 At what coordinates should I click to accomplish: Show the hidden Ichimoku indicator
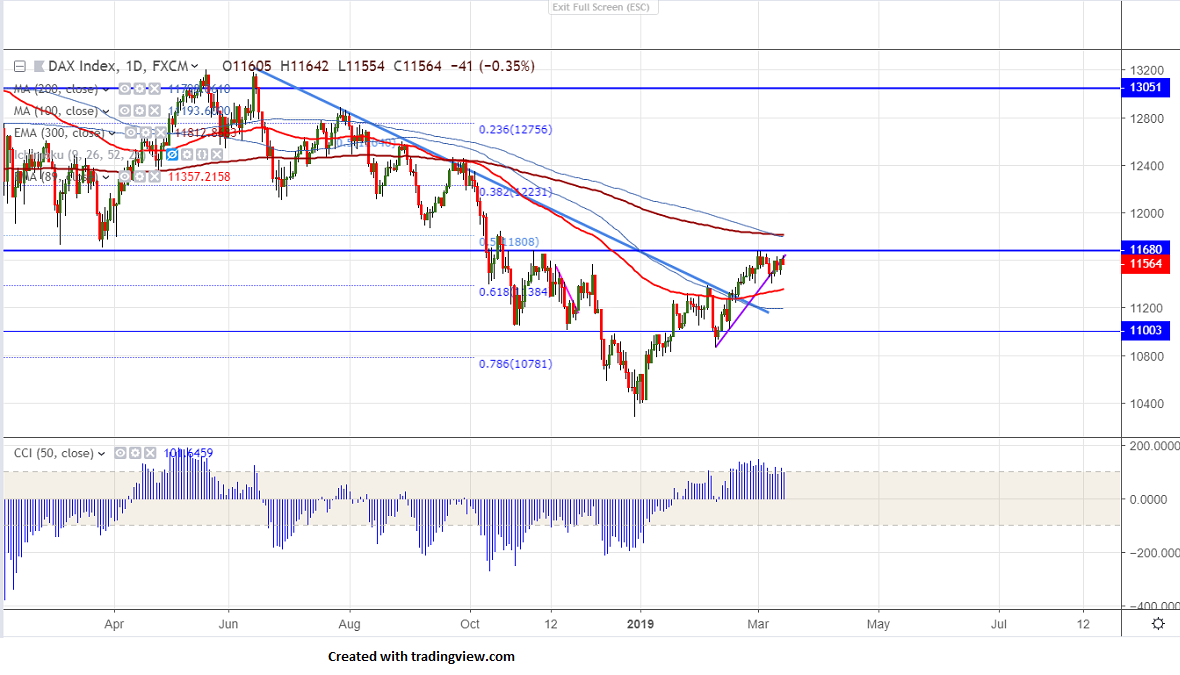pyautogui.click(x=172, y=154)
